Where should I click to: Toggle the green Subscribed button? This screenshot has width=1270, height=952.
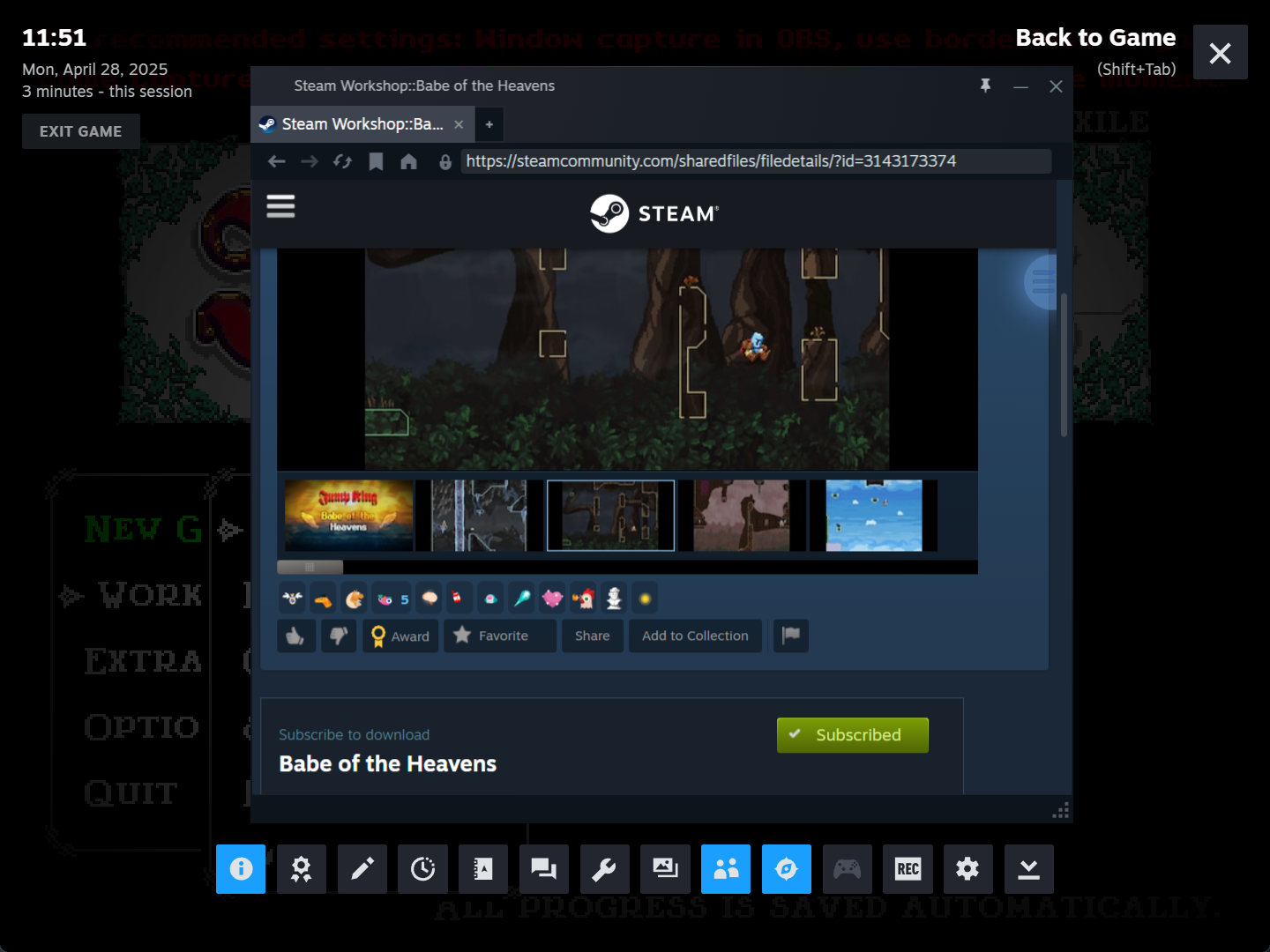(x=852, y=735)
